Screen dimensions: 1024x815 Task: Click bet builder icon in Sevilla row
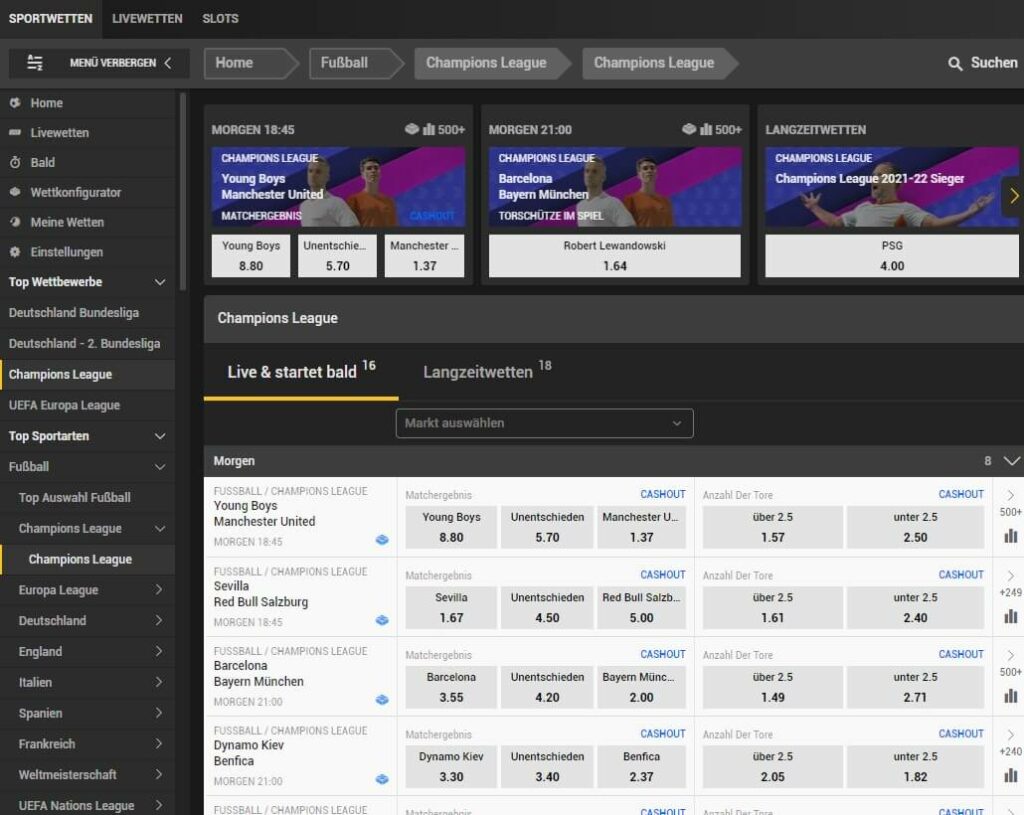coord(382,620)
